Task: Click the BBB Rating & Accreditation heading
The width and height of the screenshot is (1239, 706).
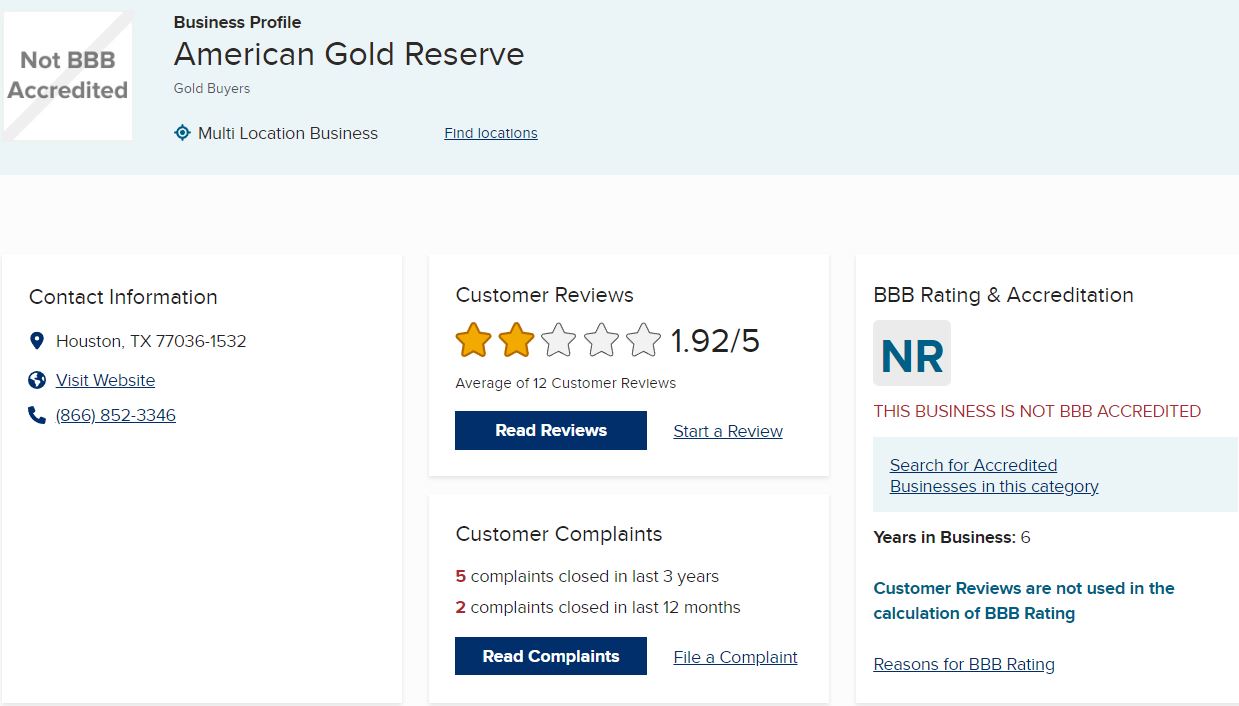Action: click(1003, 295)
